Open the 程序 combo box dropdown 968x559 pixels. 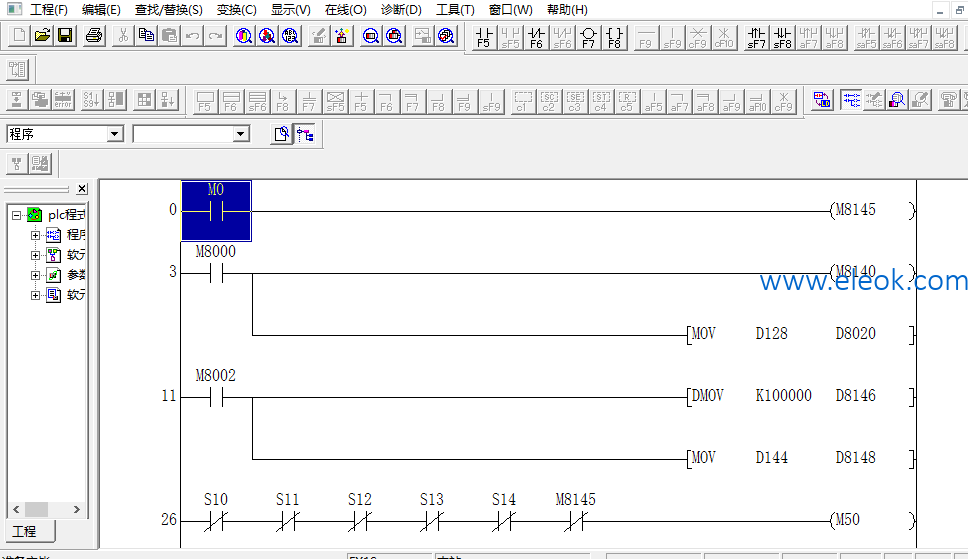point(114,134)
